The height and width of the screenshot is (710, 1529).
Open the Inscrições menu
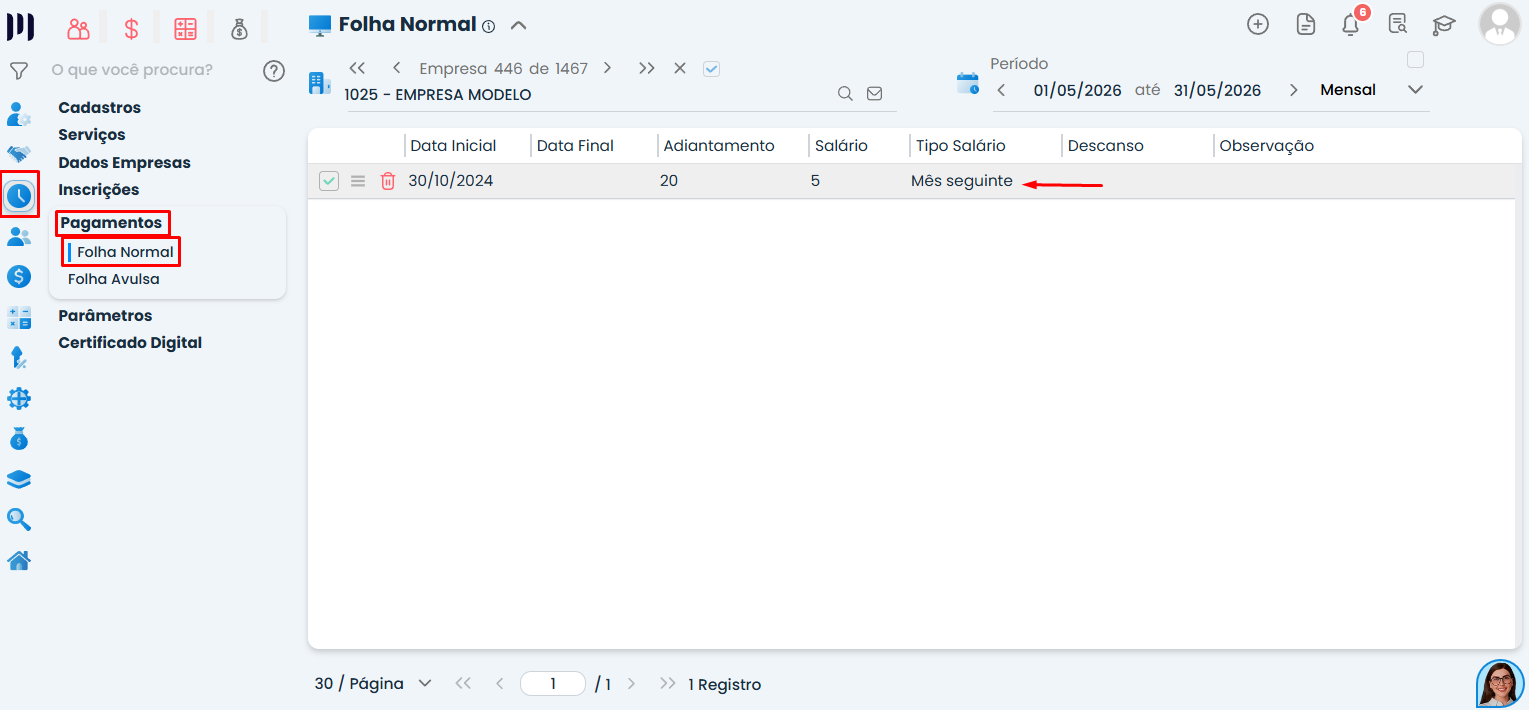pos(99,189)
